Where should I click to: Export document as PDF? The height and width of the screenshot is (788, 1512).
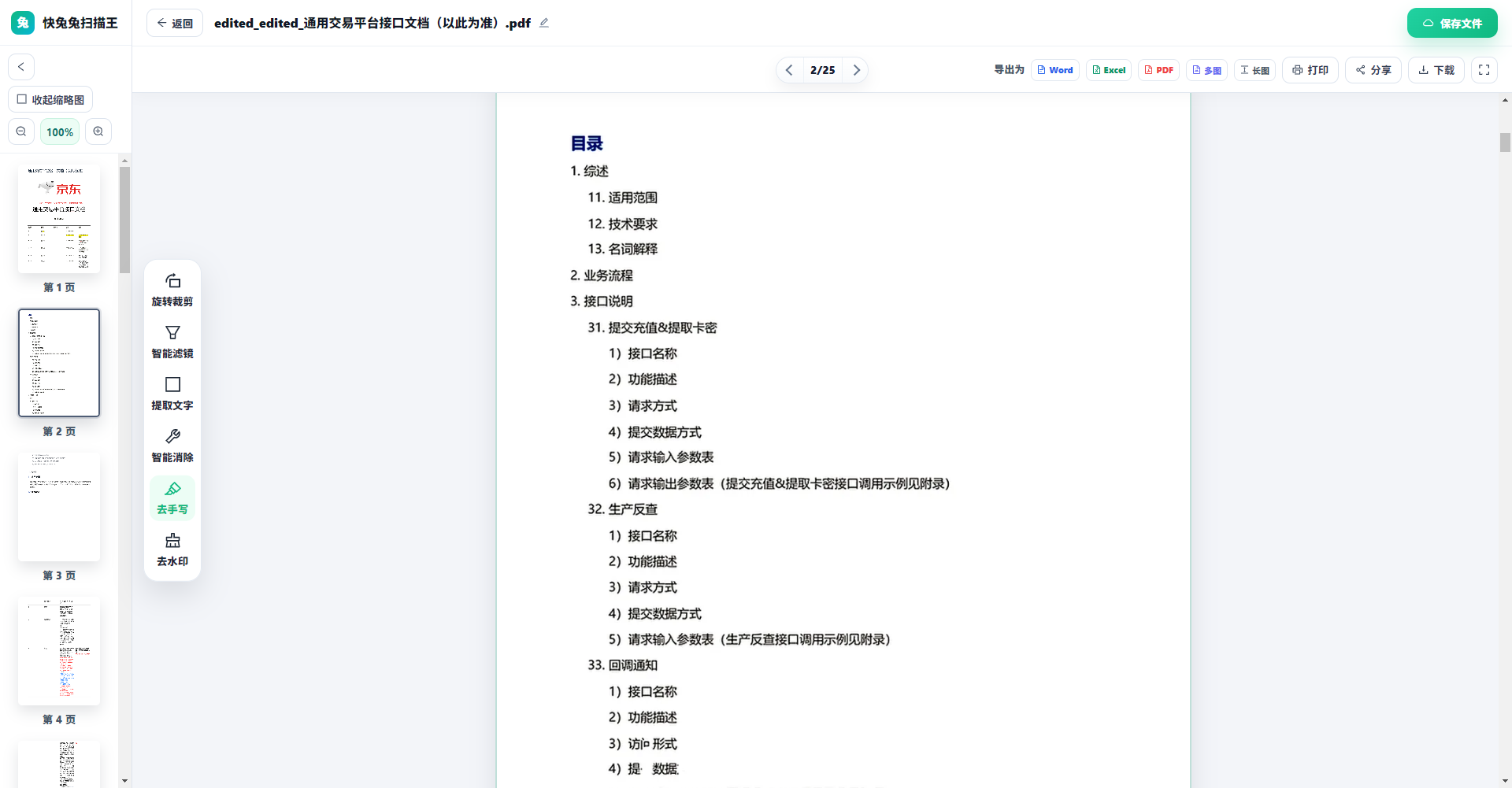[x=1158, y=70]
